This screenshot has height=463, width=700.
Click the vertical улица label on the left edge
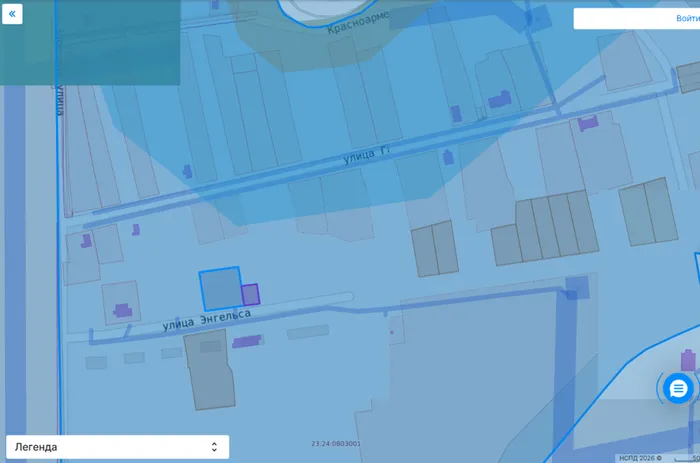pyautogui.click(x=60, y=100)
